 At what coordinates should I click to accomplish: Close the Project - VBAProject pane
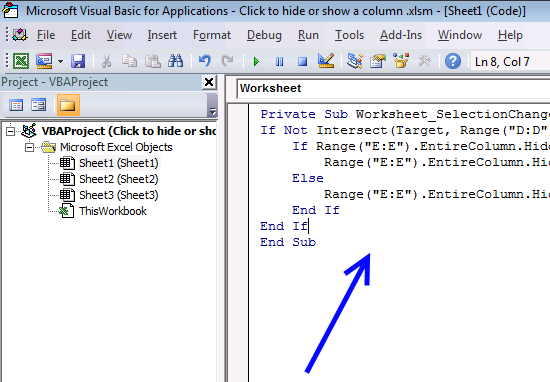209,82
